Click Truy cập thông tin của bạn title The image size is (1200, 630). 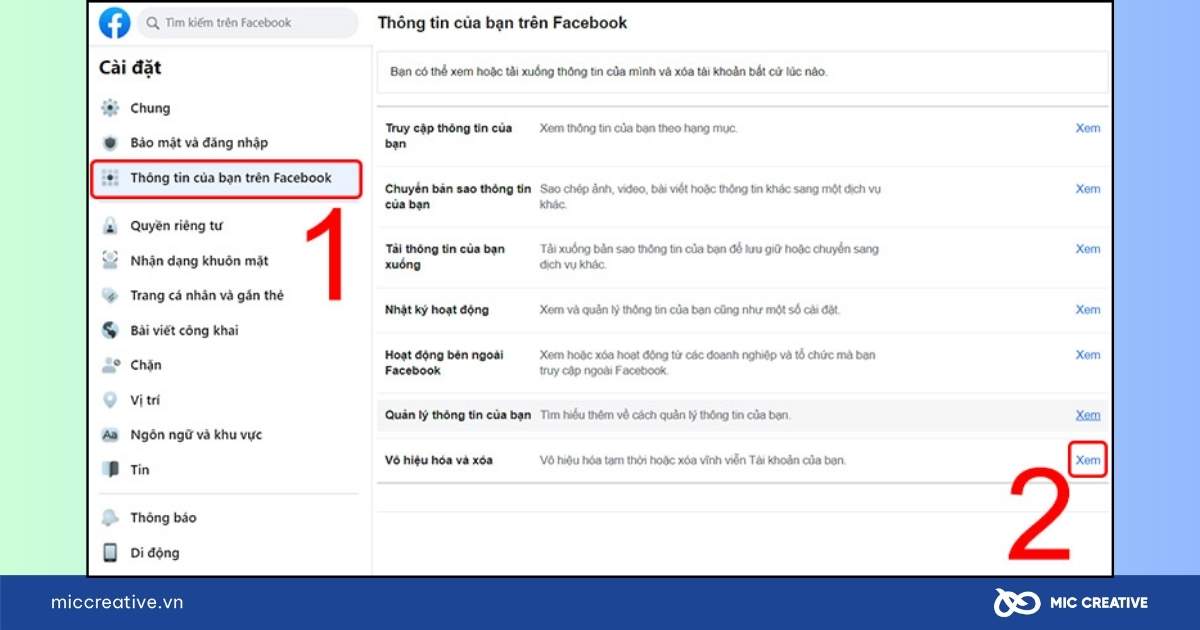tap(448, 136)
